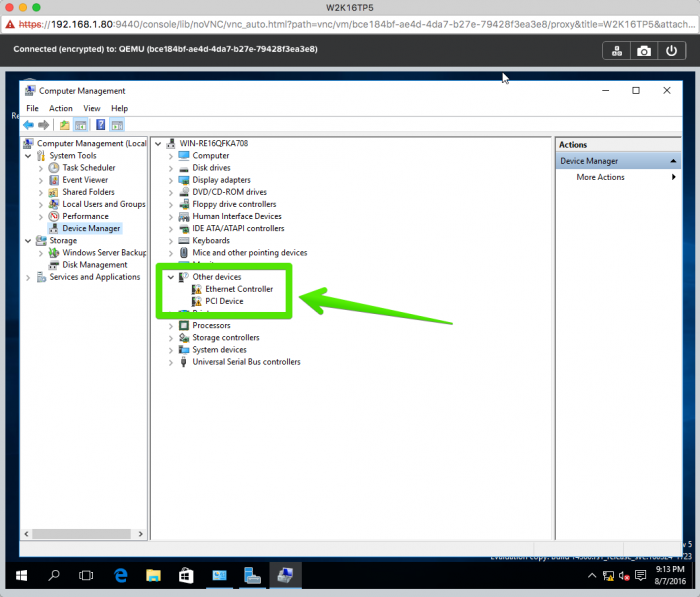The width and height of the screenshot is (700, 597).
Task: Select Disk Management in the tree
Action: coord(95,265)
